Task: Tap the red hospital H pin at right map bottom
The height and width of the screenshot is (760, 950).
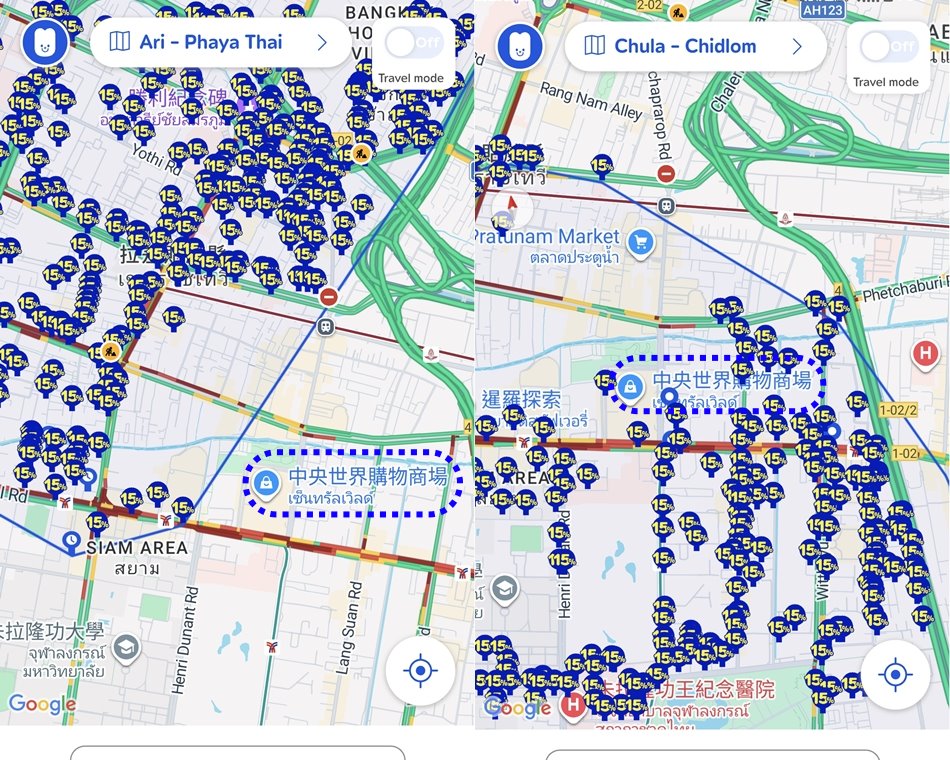Action: [573, 705]
